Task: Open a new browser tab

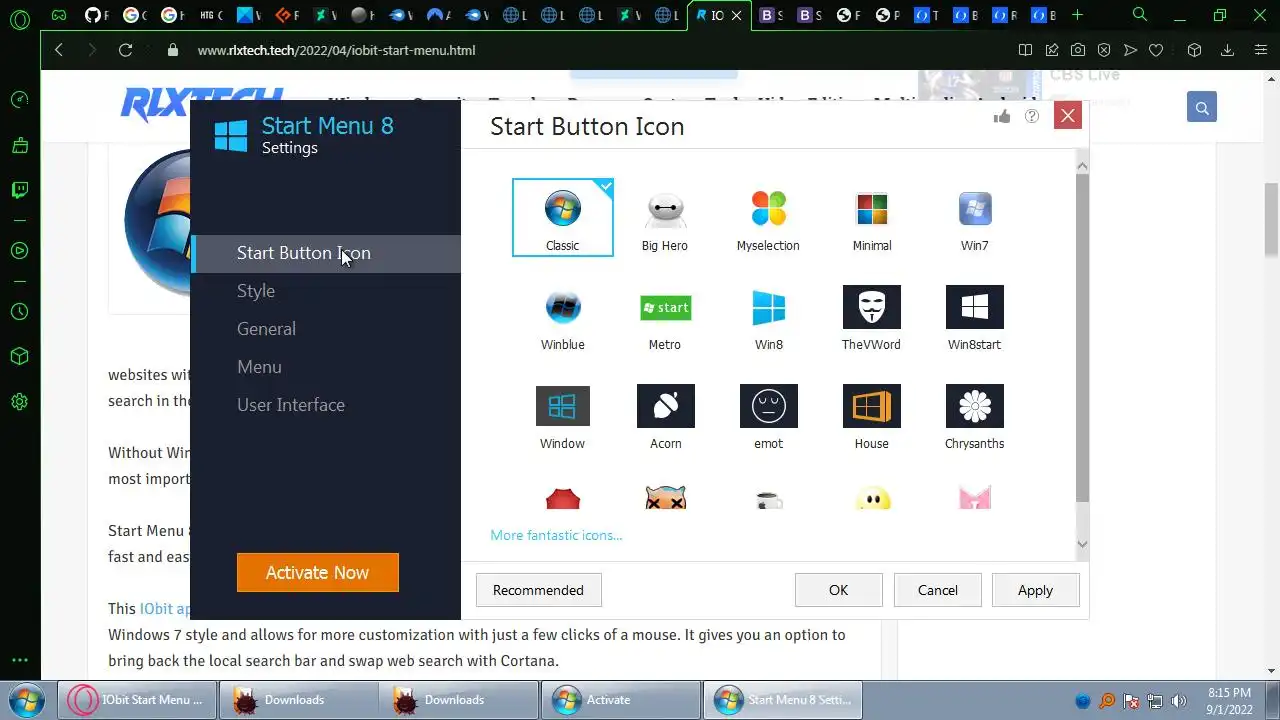Action: click(1077, 15)
